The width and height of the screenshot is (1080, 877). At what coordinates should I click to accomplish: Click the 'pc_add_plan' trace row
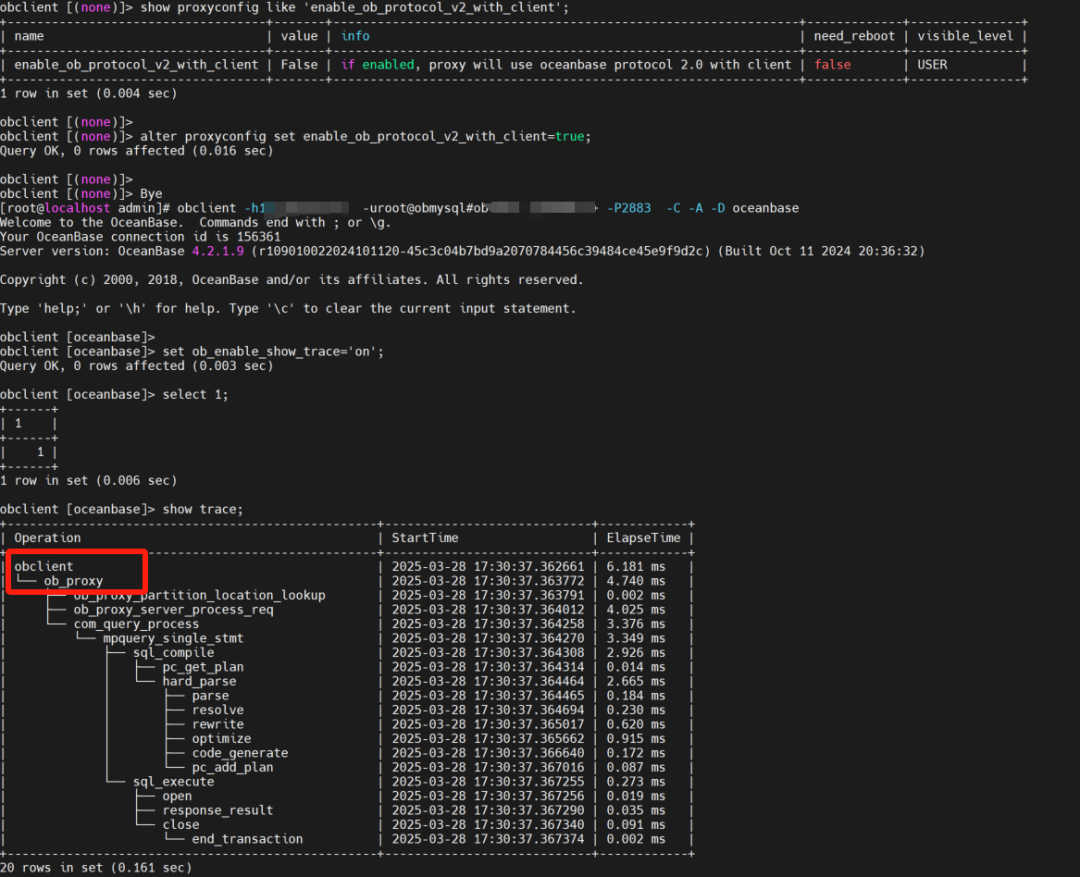347,767
